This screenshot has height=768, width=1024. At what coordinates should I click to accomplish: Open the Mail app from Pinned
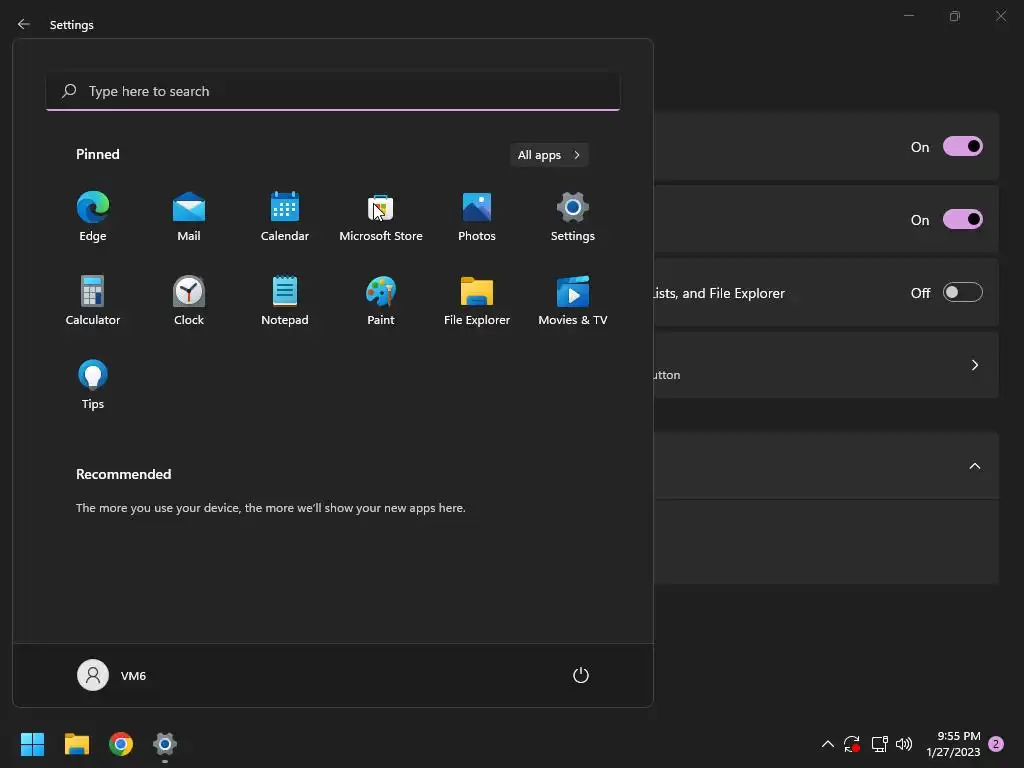tap(189, 217)
